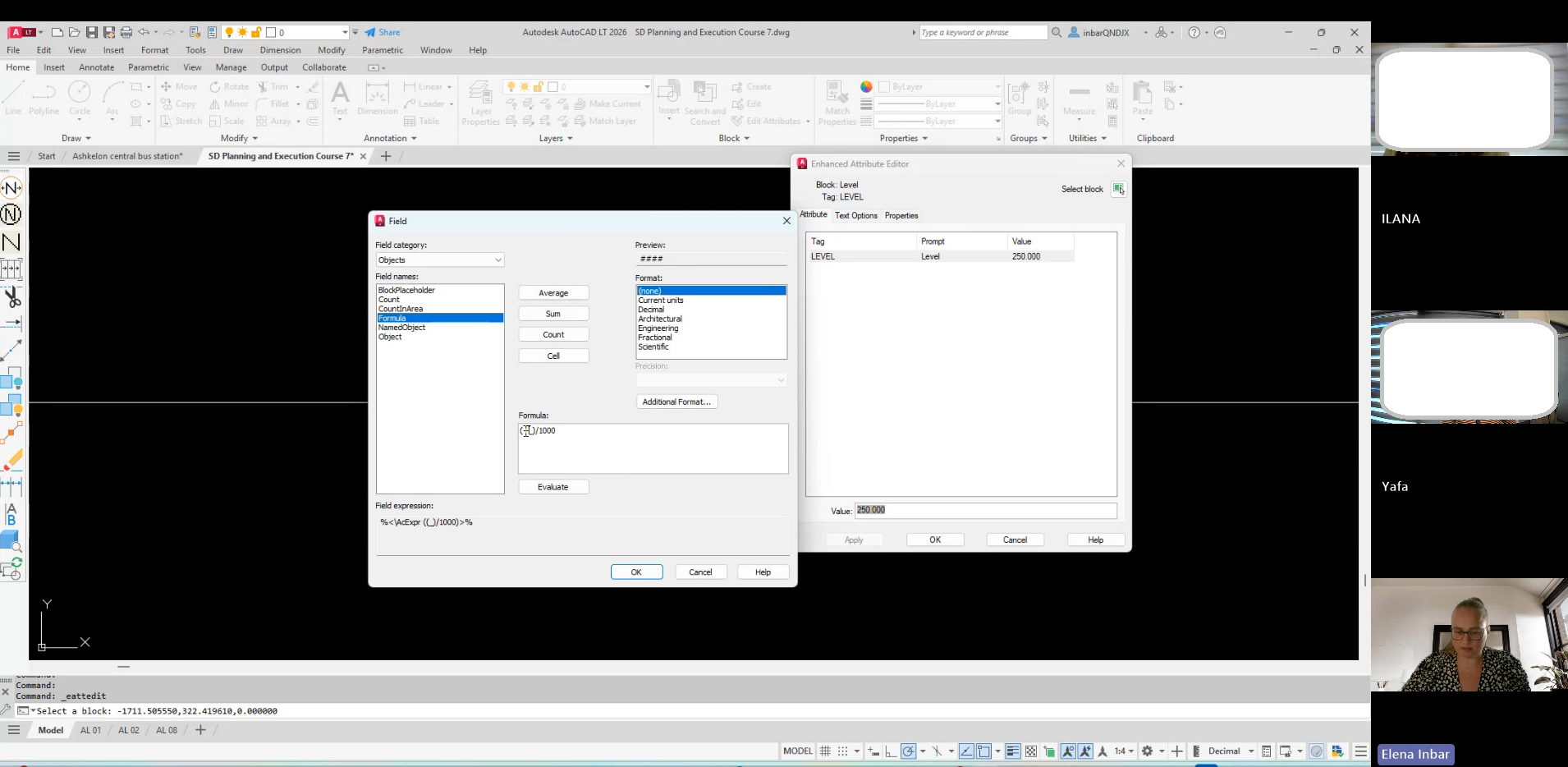Open the Field category dropdown
1568x767 pixels.
coord(440,260)
